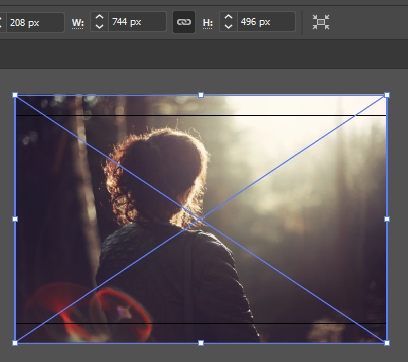Click the W: width label

click(x=78, y=23)
